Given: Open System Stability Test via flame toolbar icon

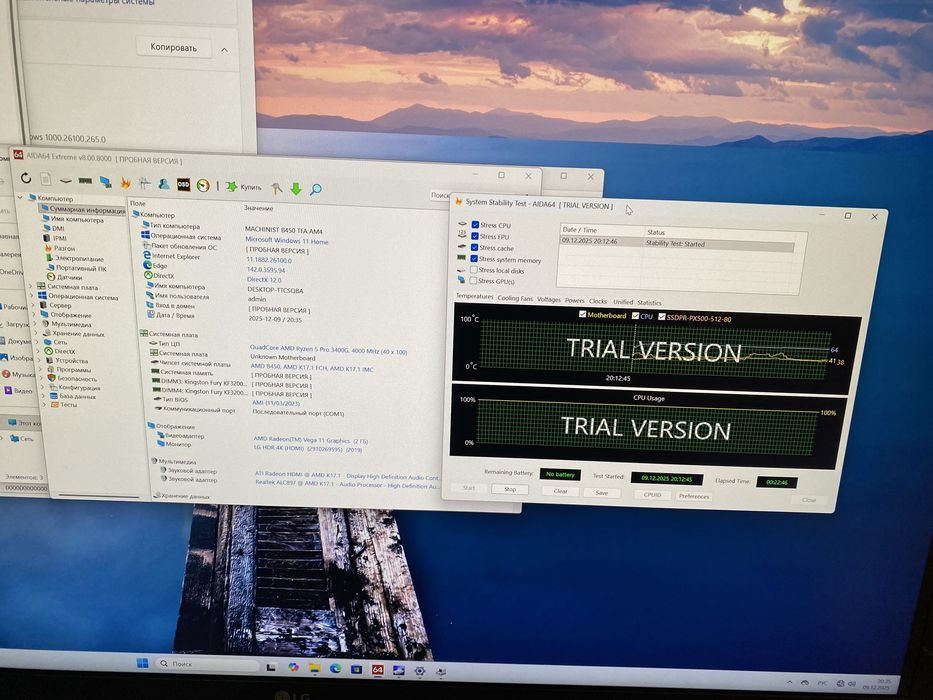Looking at the screenshot, I should click(x=125, y=183).
